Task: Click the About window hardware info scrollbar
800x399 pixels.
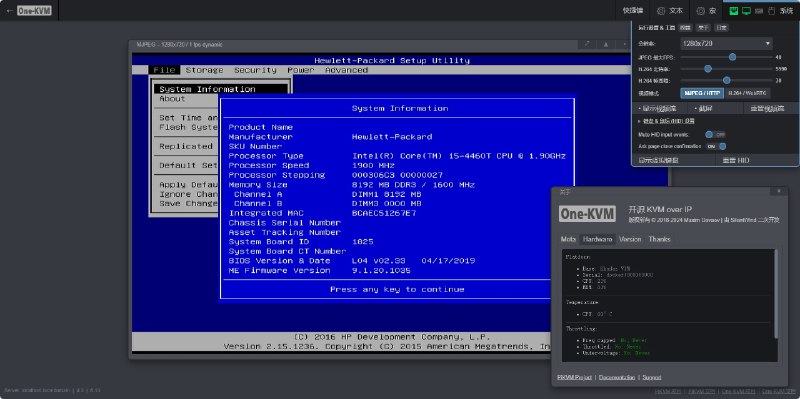Action: pyautogui.click(x=776, y=295)
